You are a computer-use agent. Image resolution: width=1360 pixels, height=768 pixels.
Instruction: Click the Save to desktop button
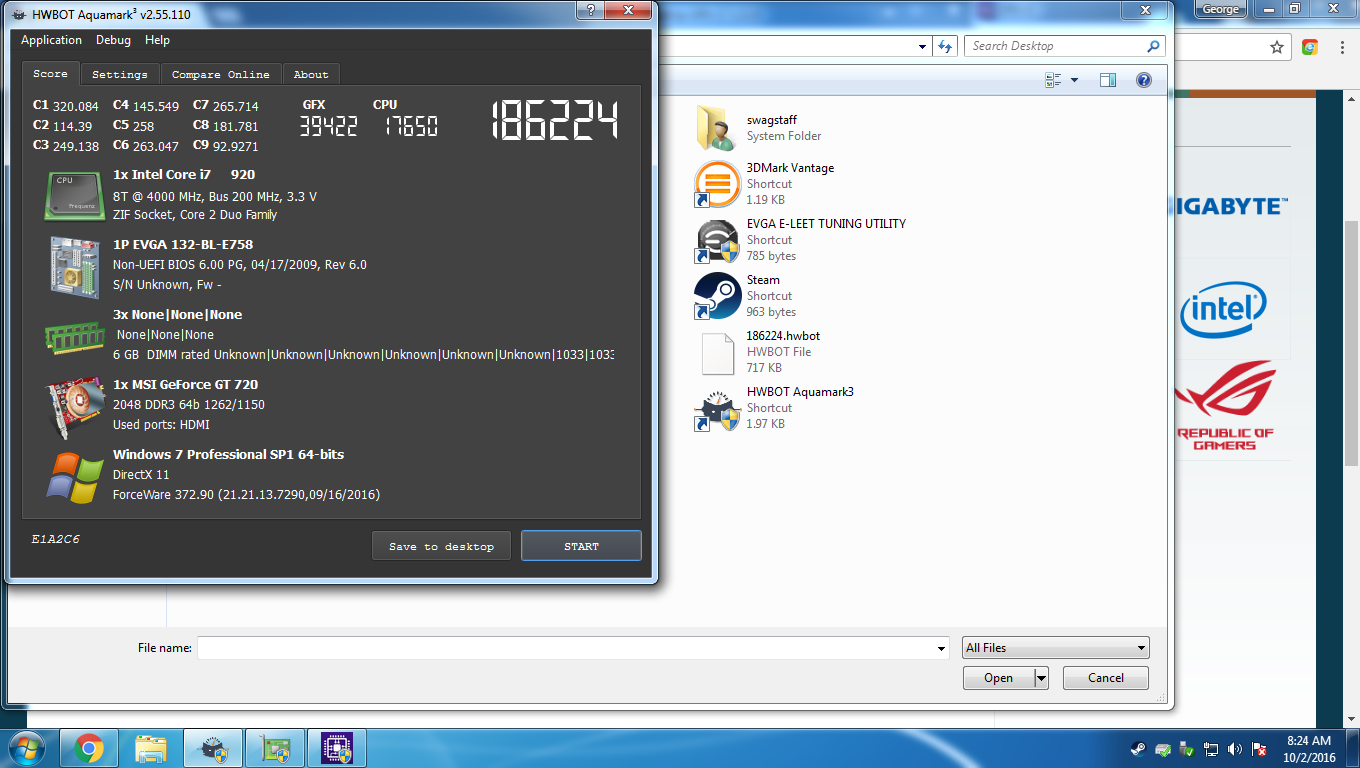(442, 546)
